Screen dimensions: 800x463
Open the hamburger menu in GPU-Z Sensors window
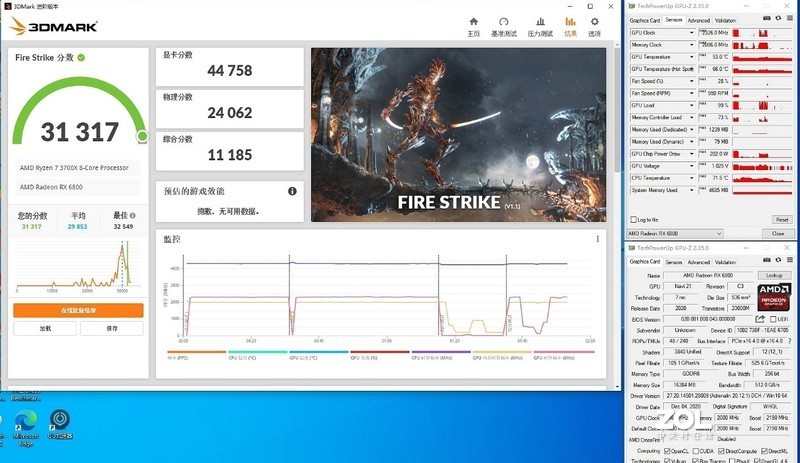790,18
